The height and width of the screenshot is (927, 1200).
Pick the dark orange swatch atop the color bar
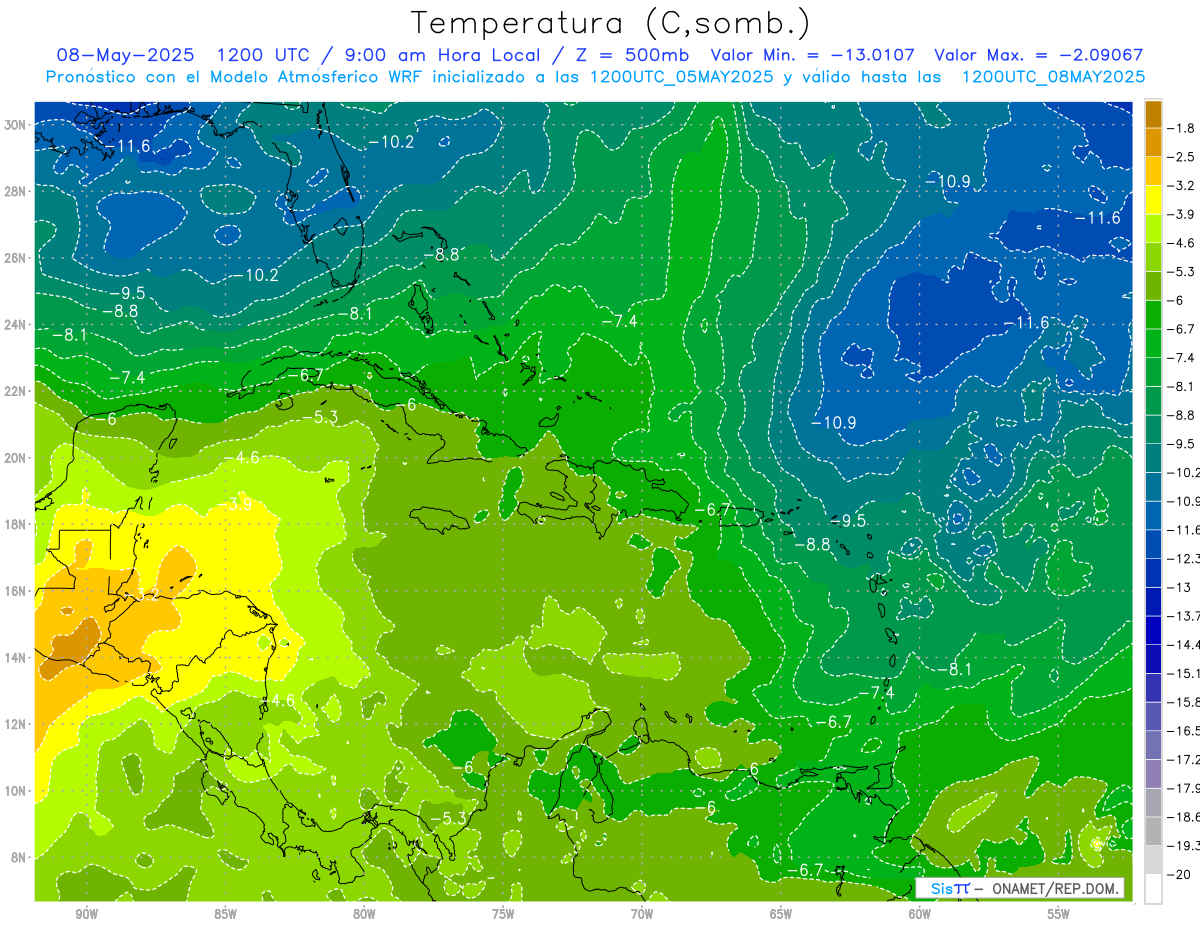coord(1153,114)
